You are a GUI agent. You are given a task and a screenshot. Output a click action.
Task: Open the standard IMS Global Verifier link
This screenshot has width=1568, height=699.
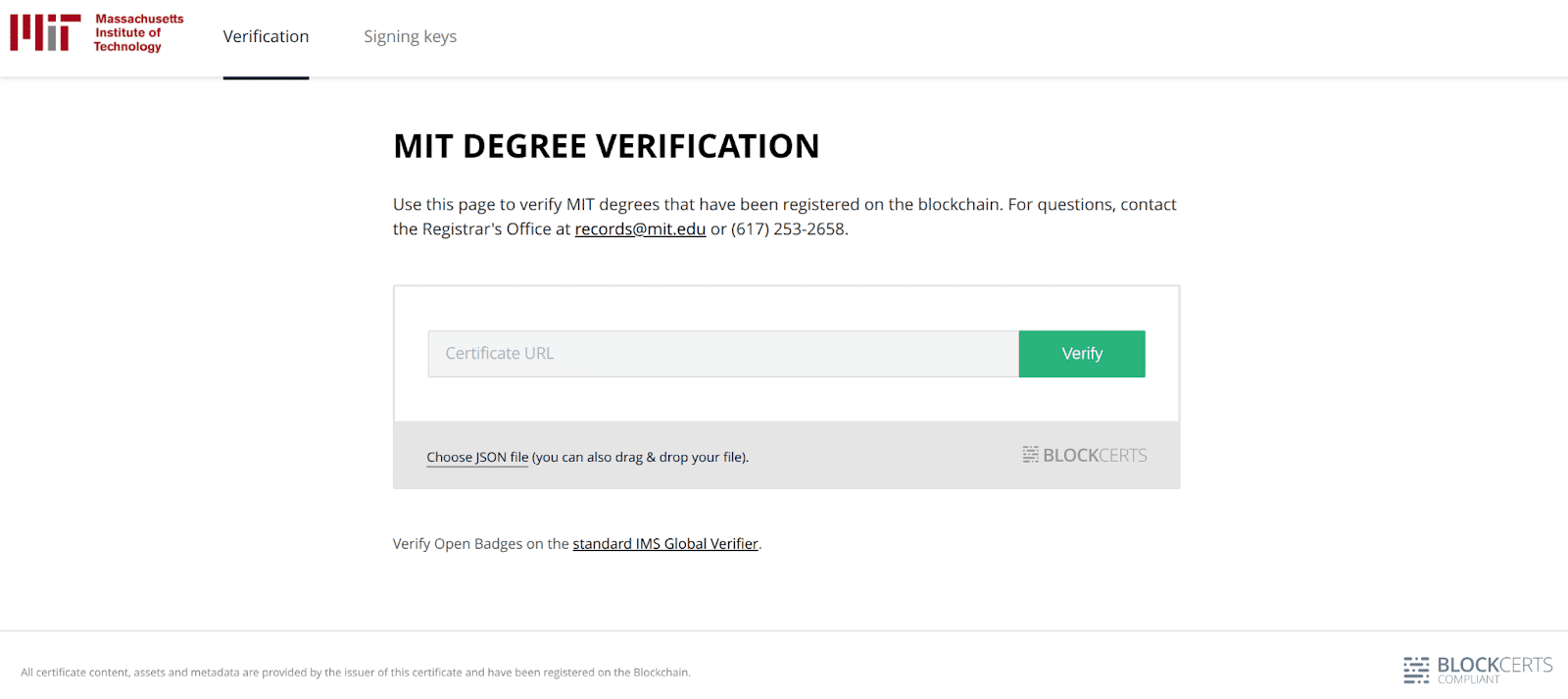[x=665, y=544]
